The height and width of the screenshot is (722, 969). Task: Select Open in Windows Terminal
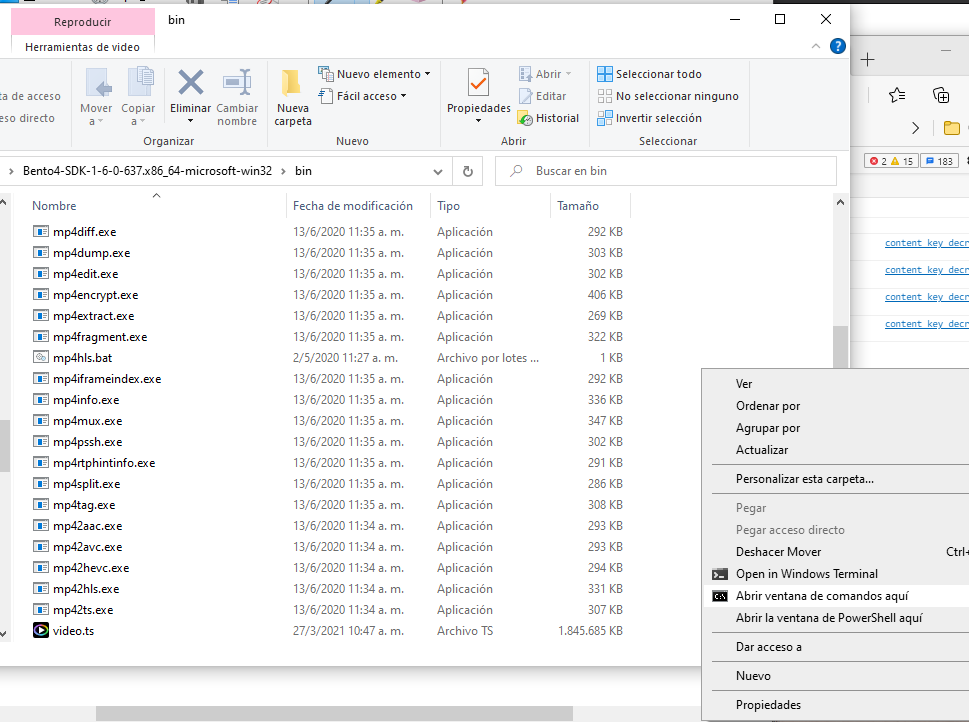click(x=806, y=574)
